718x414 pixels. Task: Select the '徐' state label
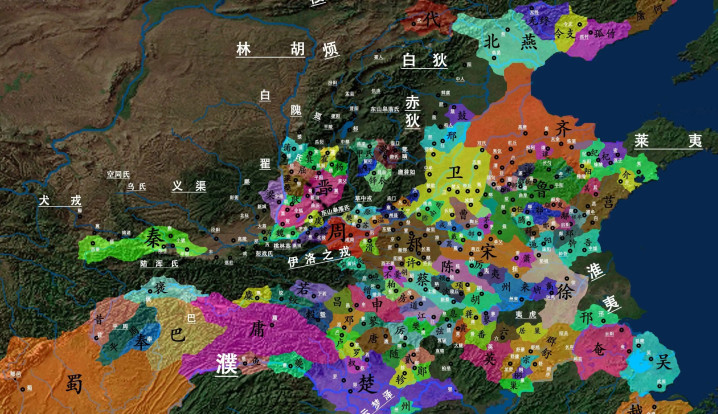(x=565, y=291)
